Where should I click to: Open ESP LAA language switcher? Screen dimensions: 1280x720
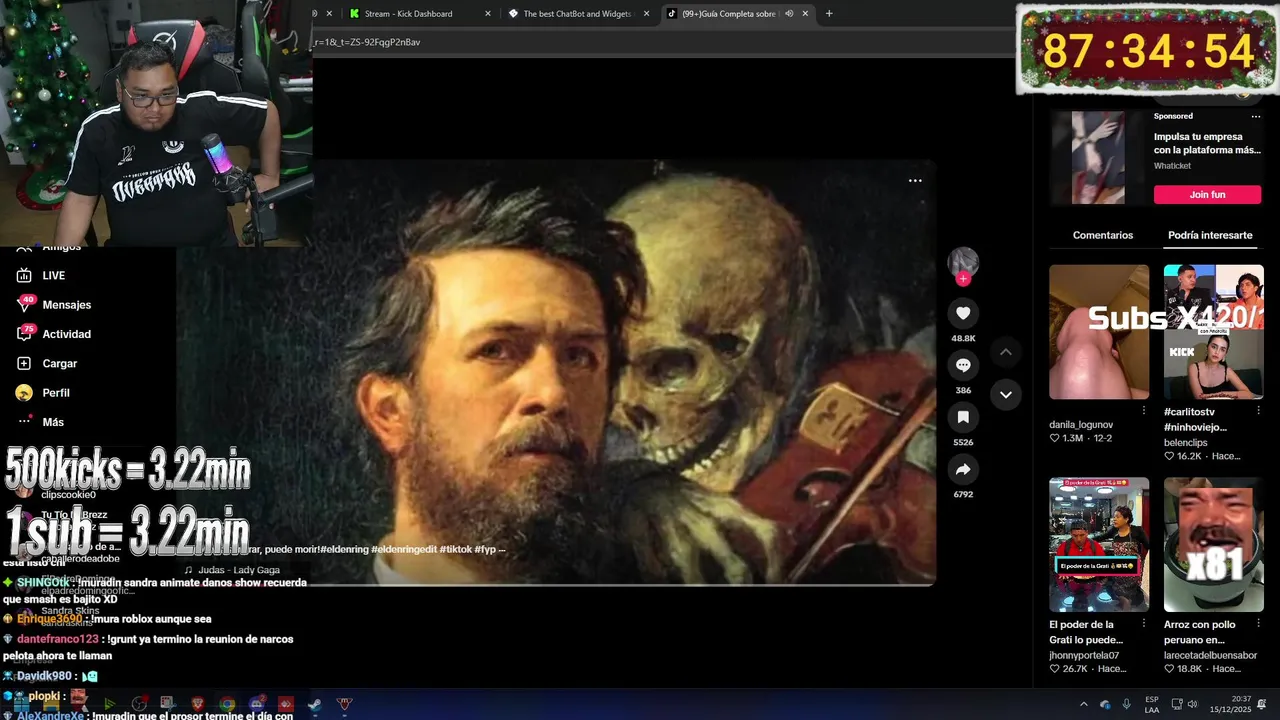[1152, 704]
